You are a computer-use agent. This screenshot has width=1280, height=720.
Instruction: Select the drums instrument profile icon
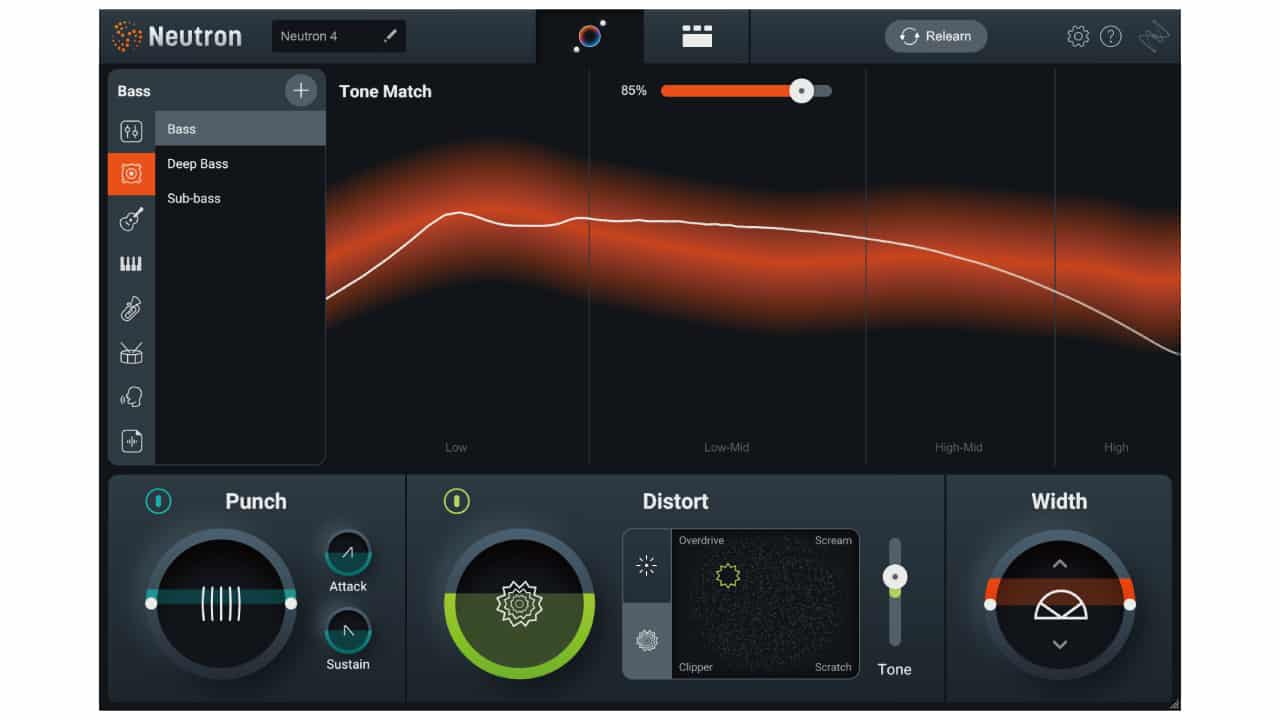(131, 352)
